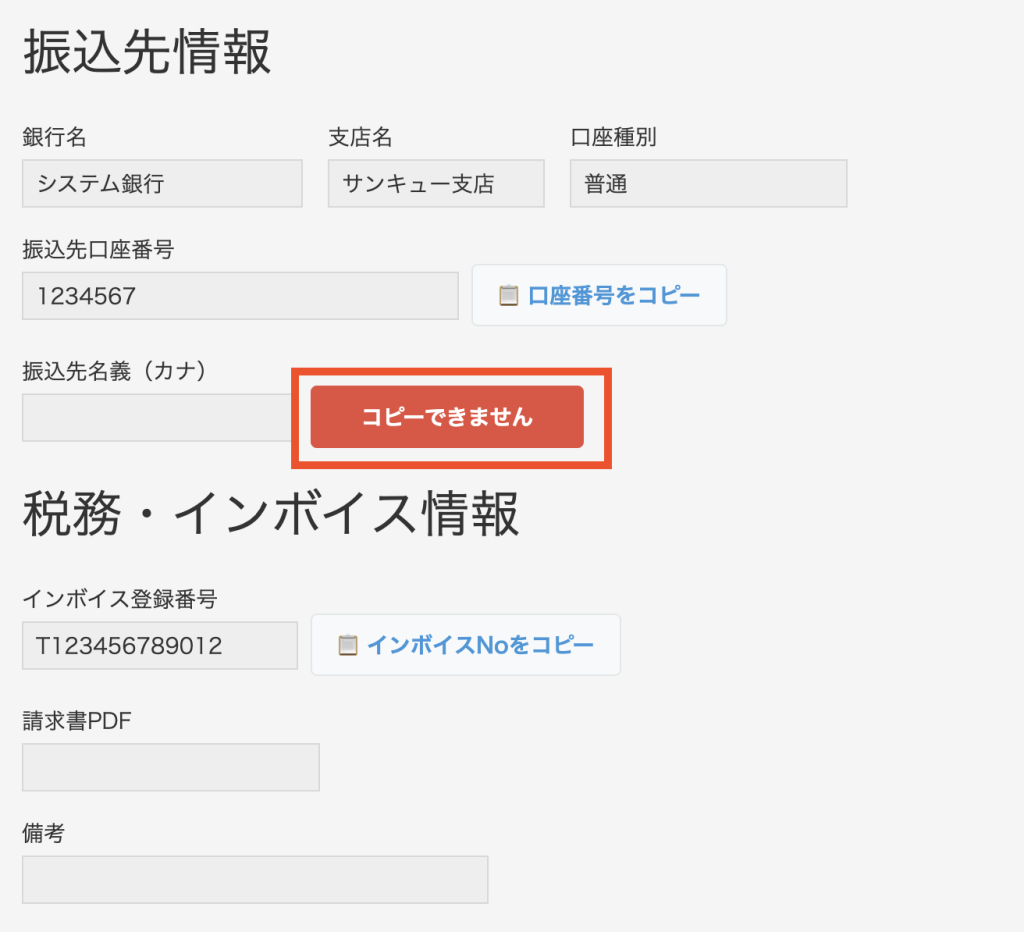1024x932 pixels.
Task: Select the 口座種別 field showing 普通
Action: [707, 183]
